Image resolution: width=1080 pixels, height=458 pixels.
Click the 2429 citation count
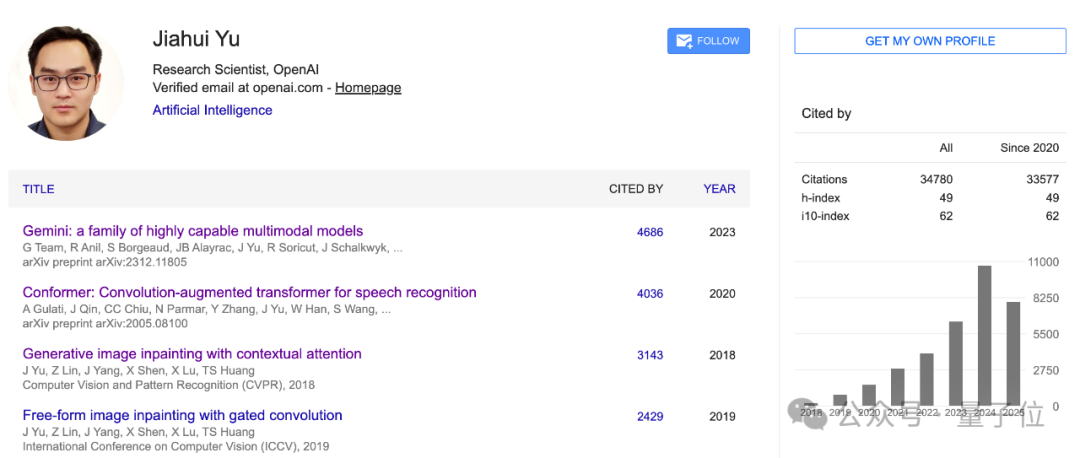(x=650, y=416)
